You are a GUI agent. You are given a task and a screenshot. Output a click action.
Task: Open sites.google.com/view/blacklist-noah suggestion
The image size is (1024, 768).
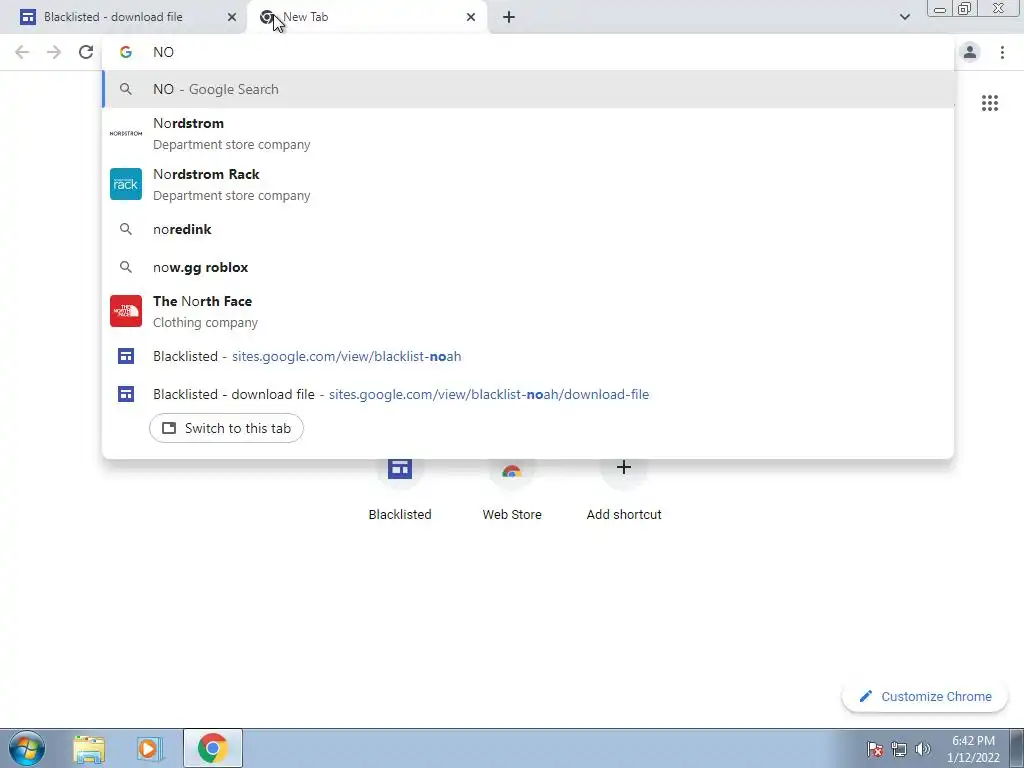[x=528, y=357]
